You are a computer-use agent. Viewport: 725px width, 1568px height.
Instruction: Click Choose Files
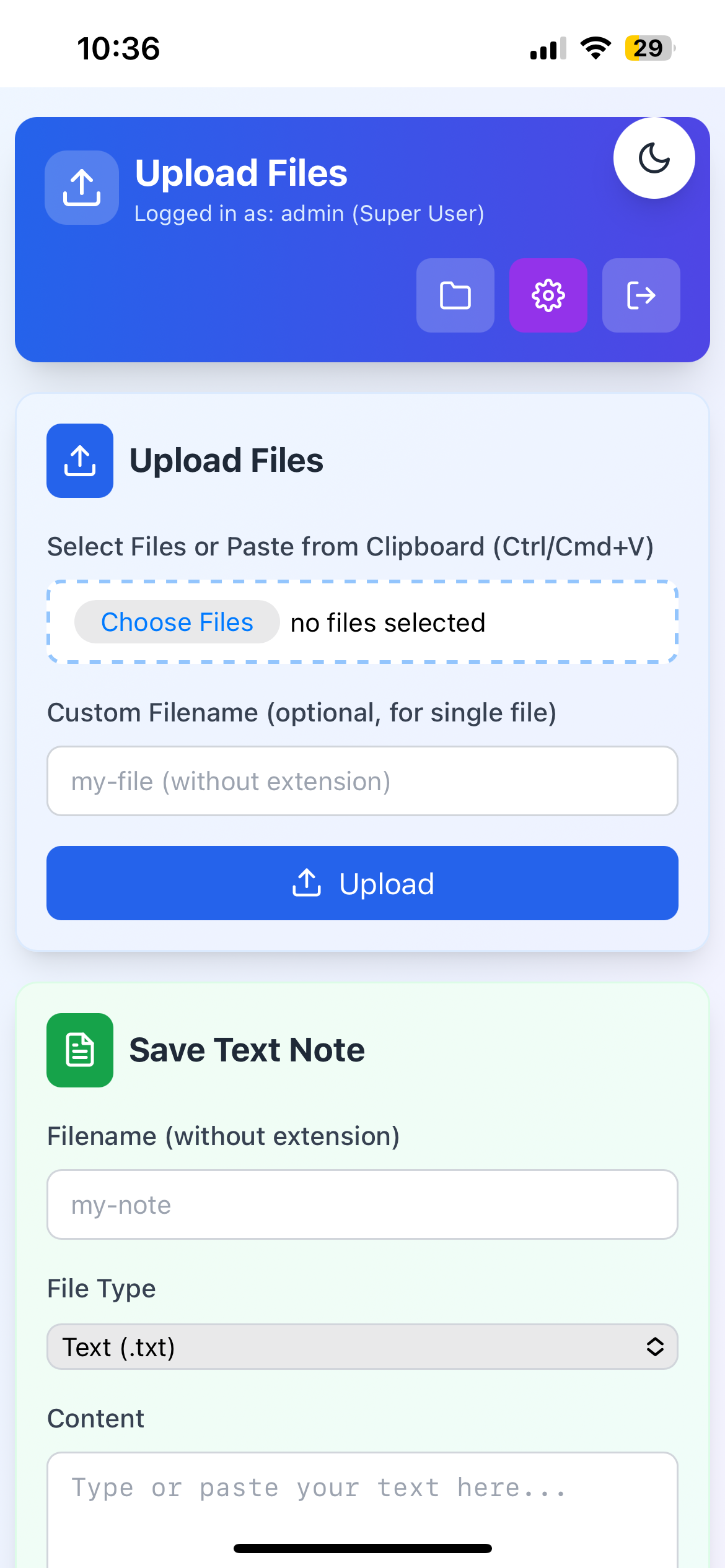click(177, 622)
